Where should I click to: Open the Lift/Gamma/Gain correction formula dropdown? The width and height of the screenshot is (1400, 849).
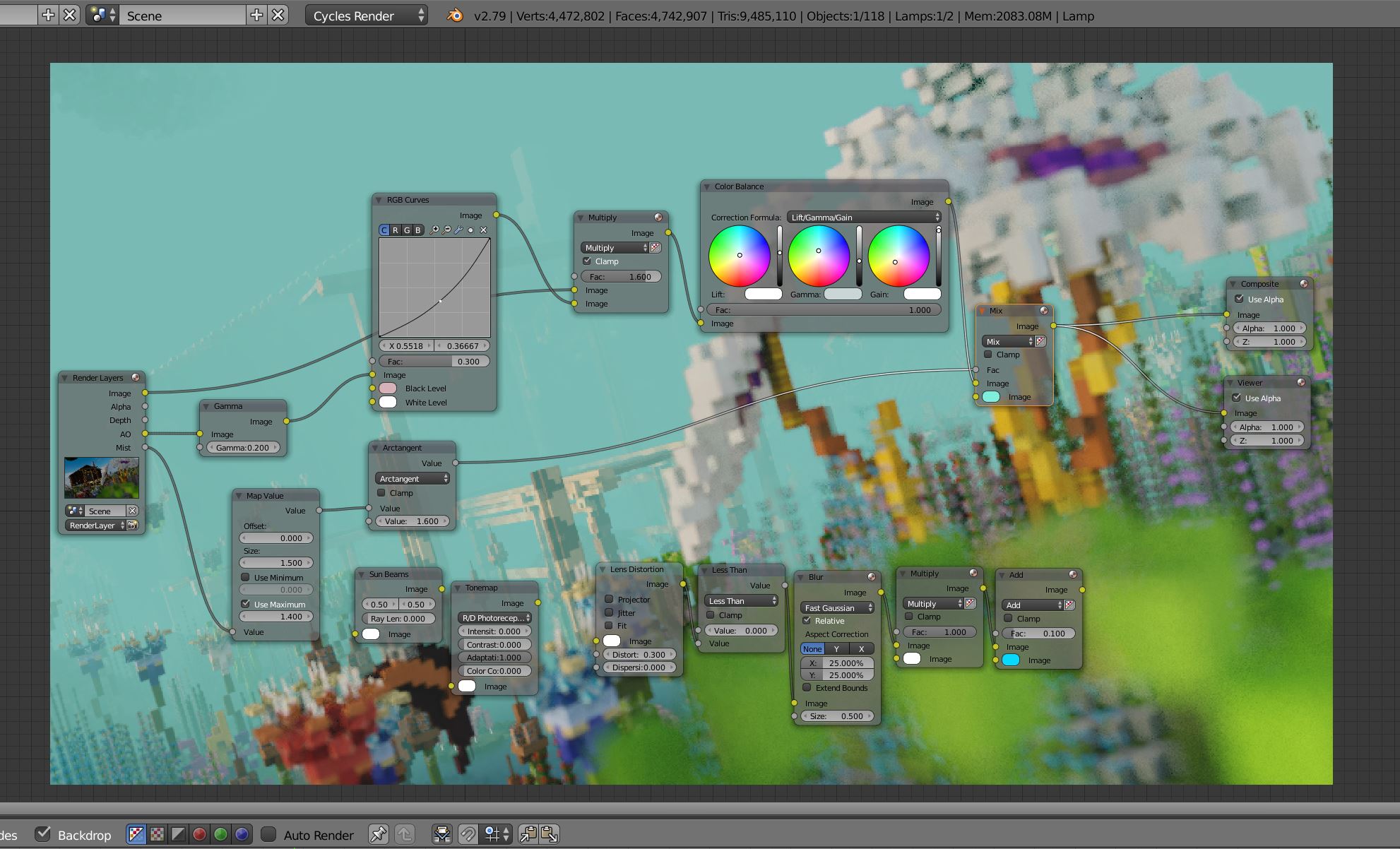pos(864,217)
